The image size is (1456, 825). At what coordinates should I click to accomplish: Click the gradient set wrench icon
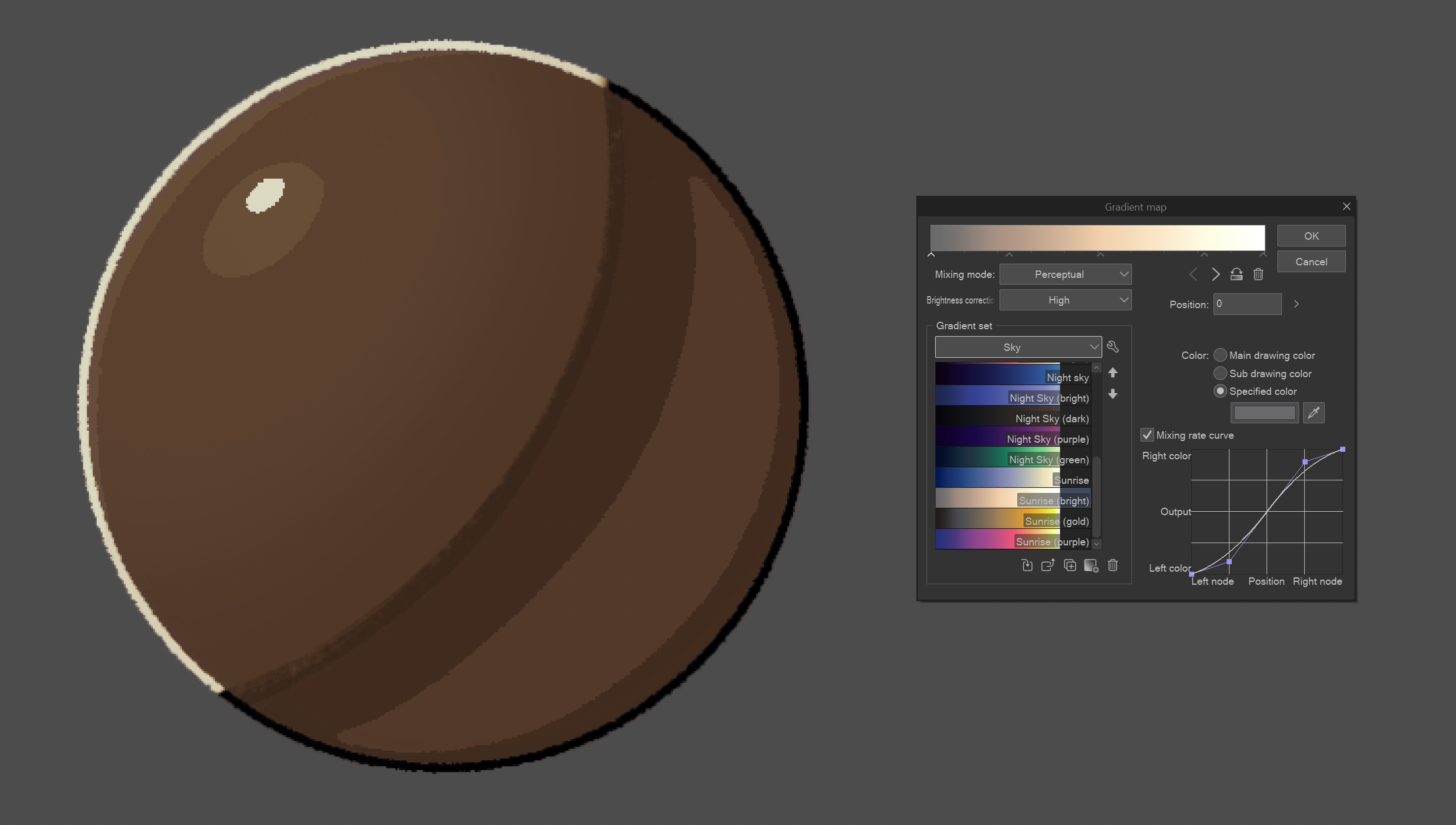(1112, 347)
